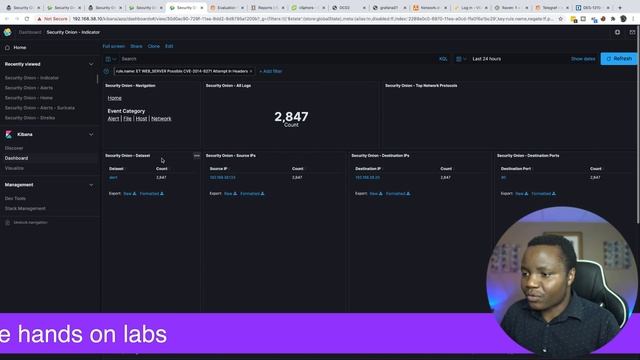Click Share in the dashboard toolbar

(x=136, y=47)
